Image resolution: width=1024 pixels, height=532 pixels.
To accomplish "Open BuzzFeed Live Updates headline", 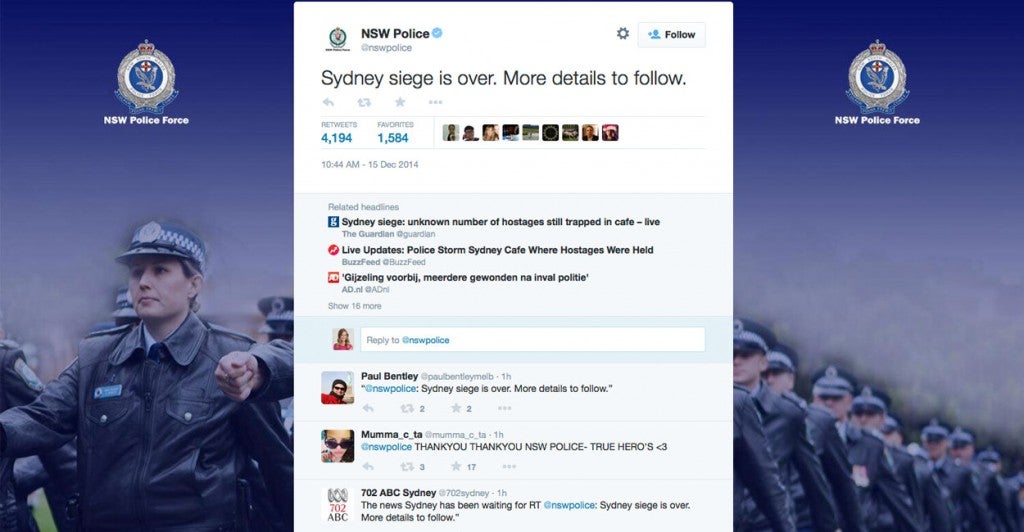I will (497, 250).
